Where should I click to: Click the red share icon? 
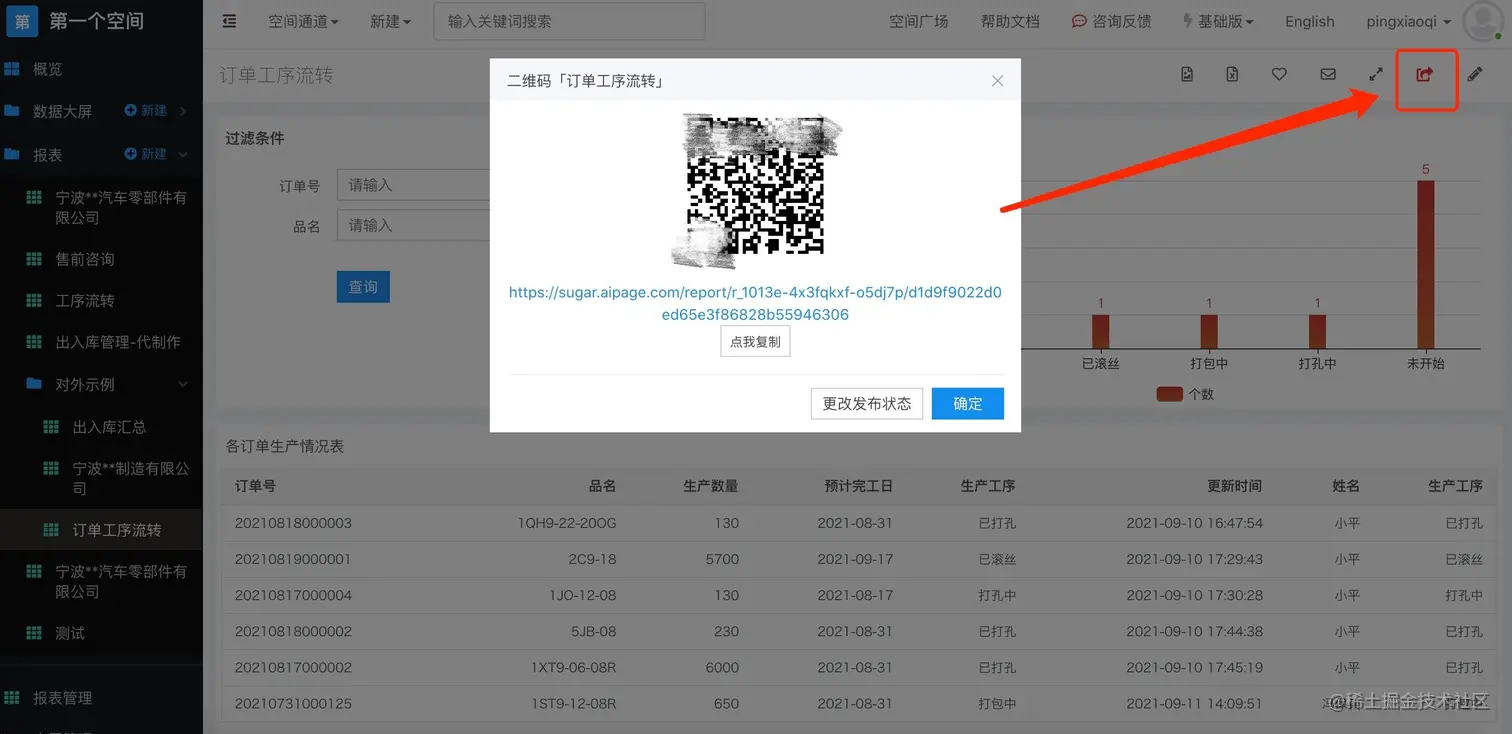1425,74
